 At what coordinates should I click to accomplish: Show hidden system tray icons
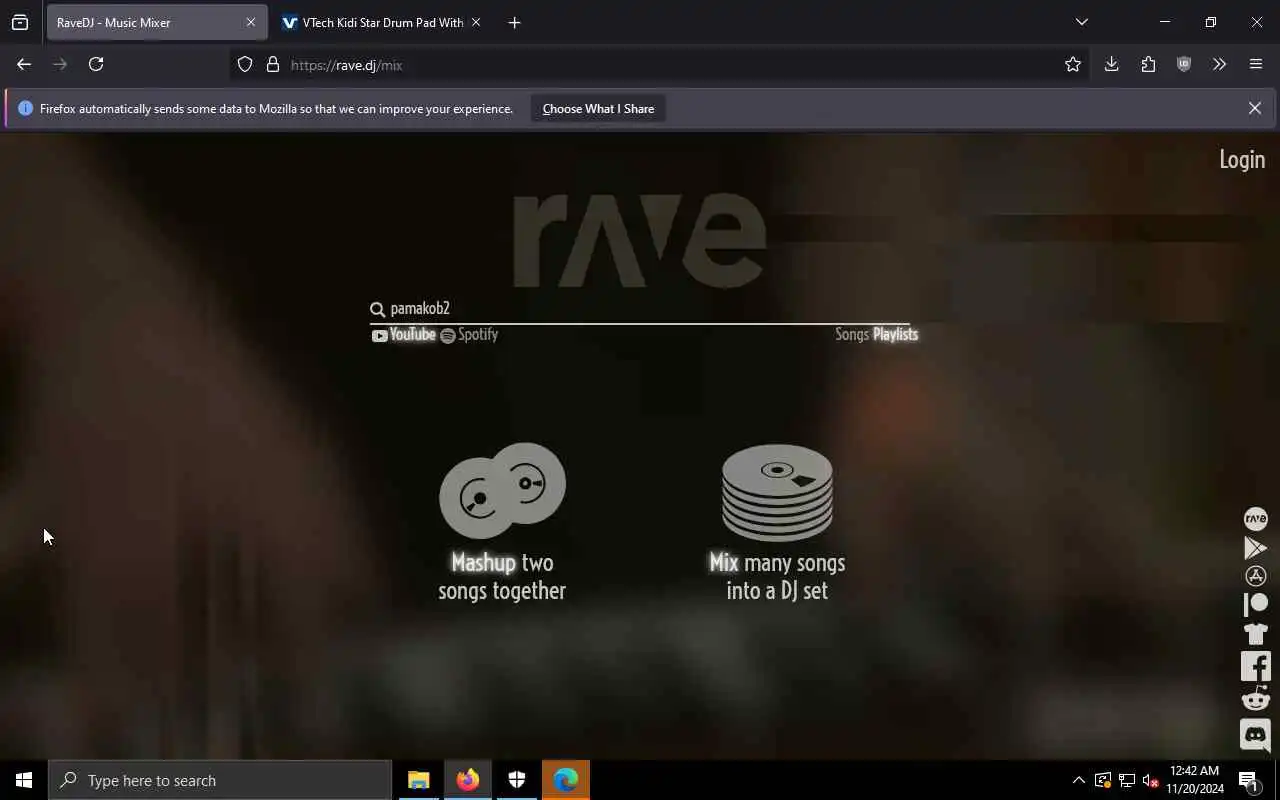click(1078, 780)
